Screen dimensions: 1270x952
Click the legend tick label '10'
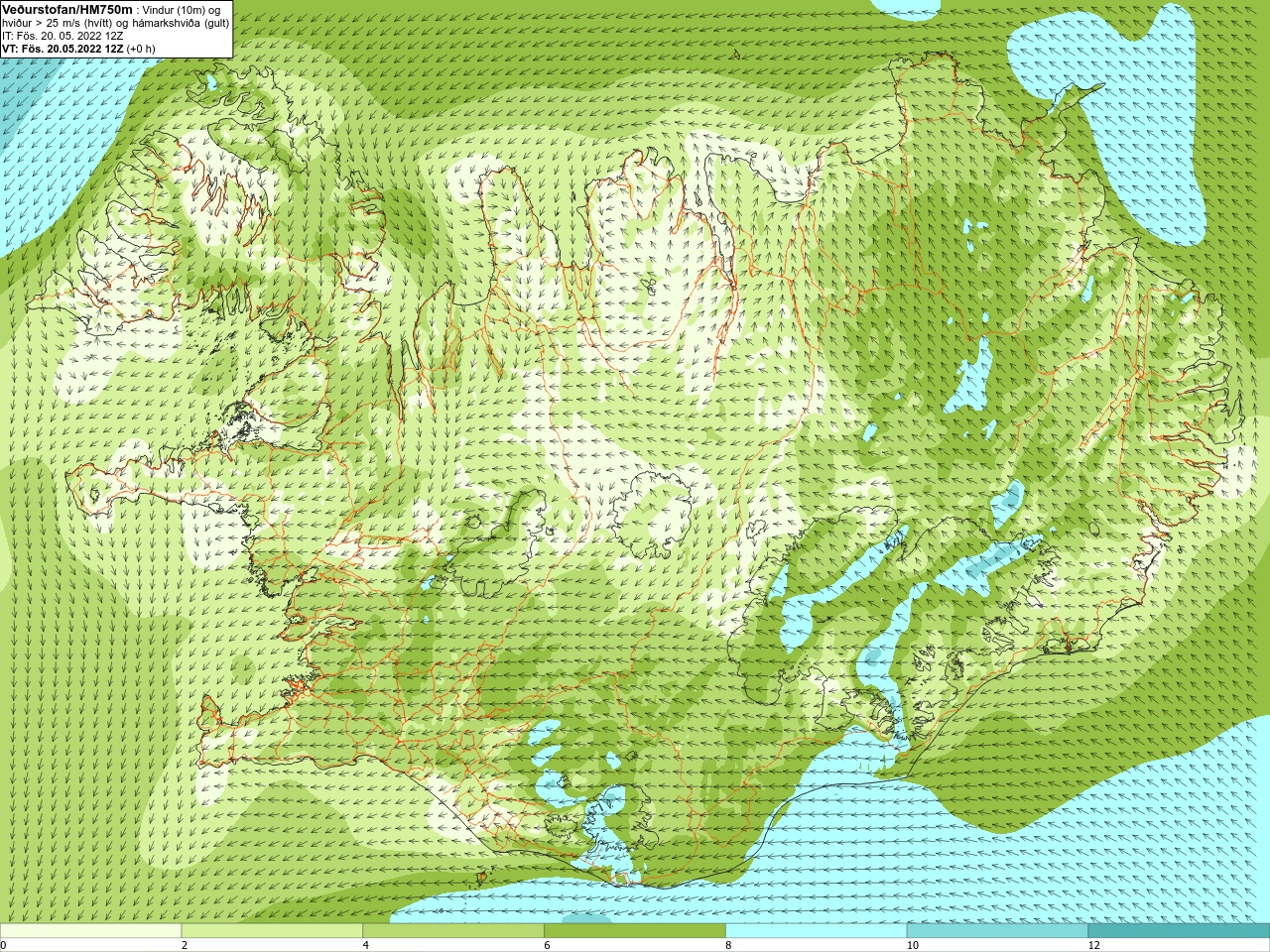pyautogui.click(x=912, y=946)
